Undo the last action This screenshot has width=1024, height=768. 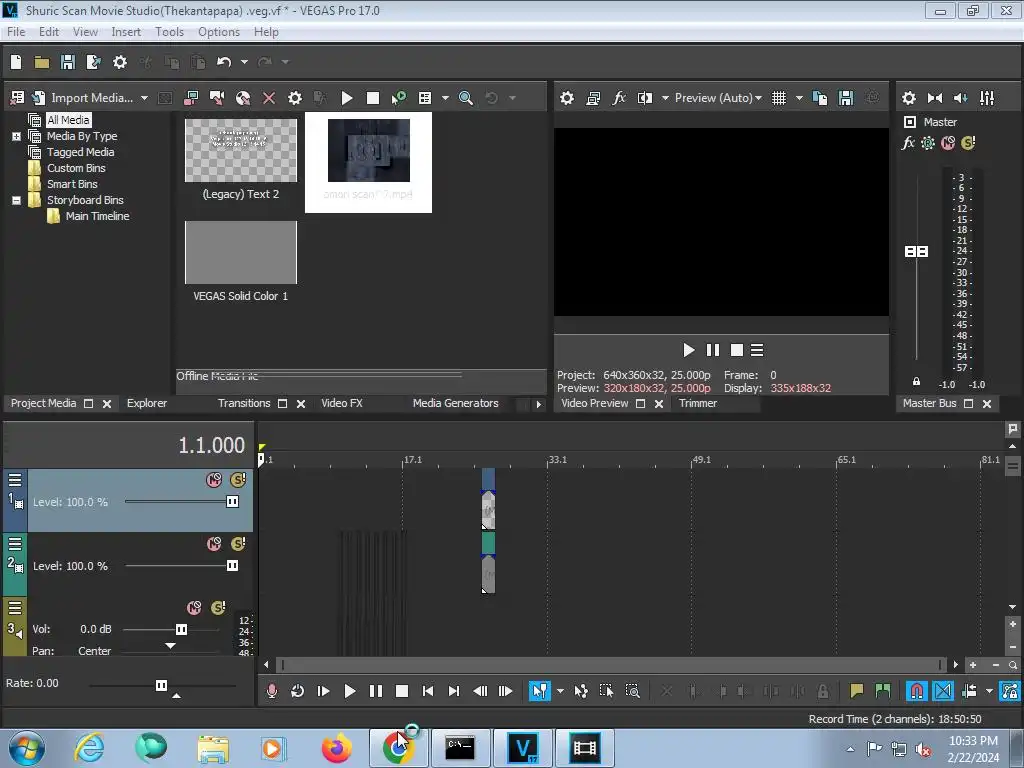tap(224, 62)
